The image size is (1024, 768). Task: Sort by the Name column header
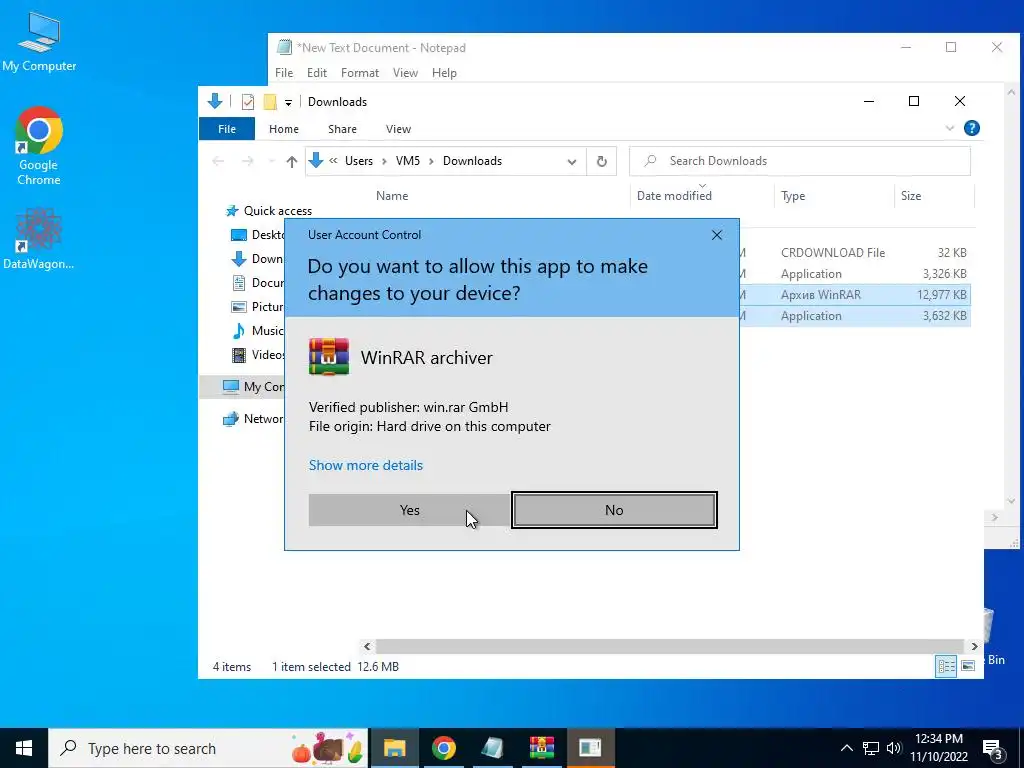pos(392,195)
